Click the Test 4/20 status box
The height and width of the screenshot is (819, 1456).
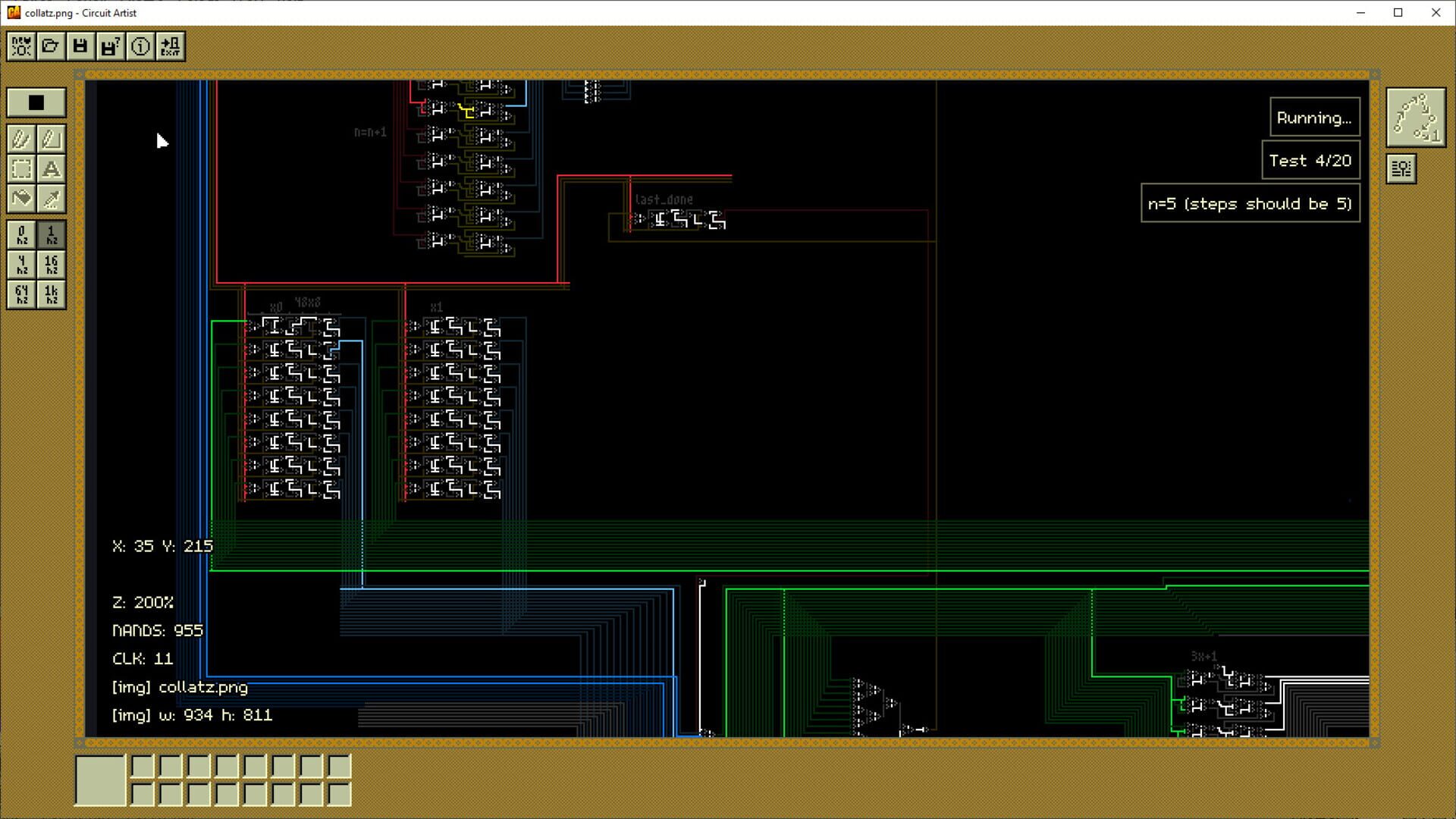click(x=1310, y=160)
